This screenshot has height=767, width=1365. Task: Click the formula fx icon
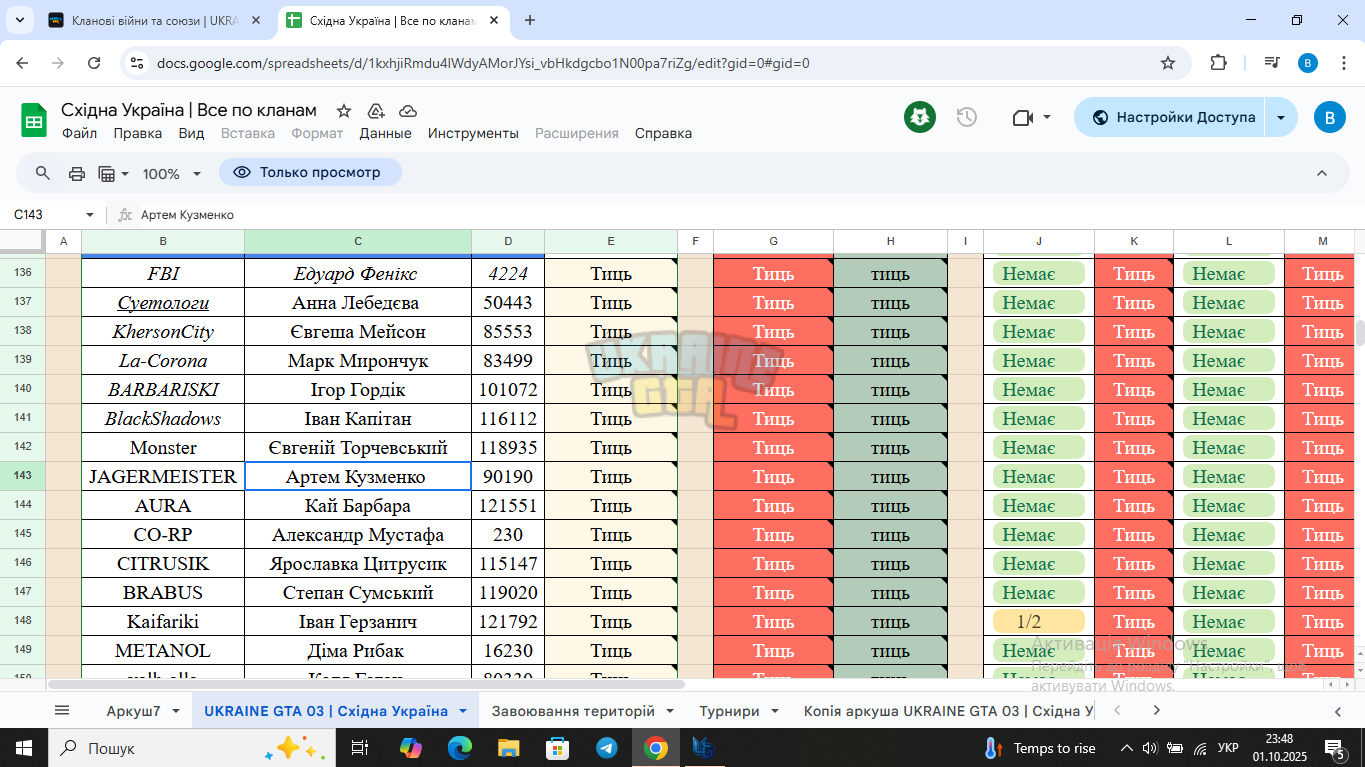125,215
